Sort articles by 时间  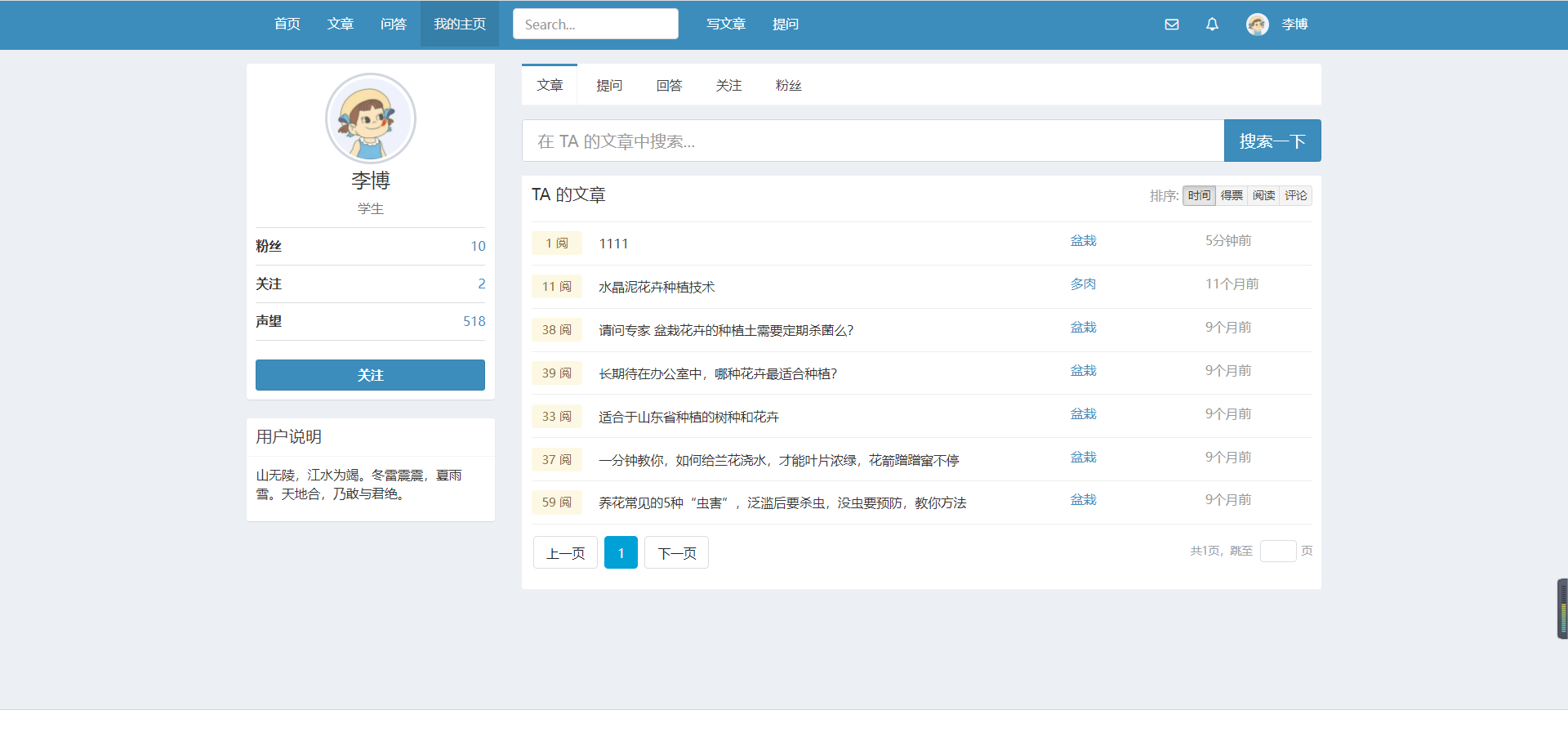(1199, 195)
